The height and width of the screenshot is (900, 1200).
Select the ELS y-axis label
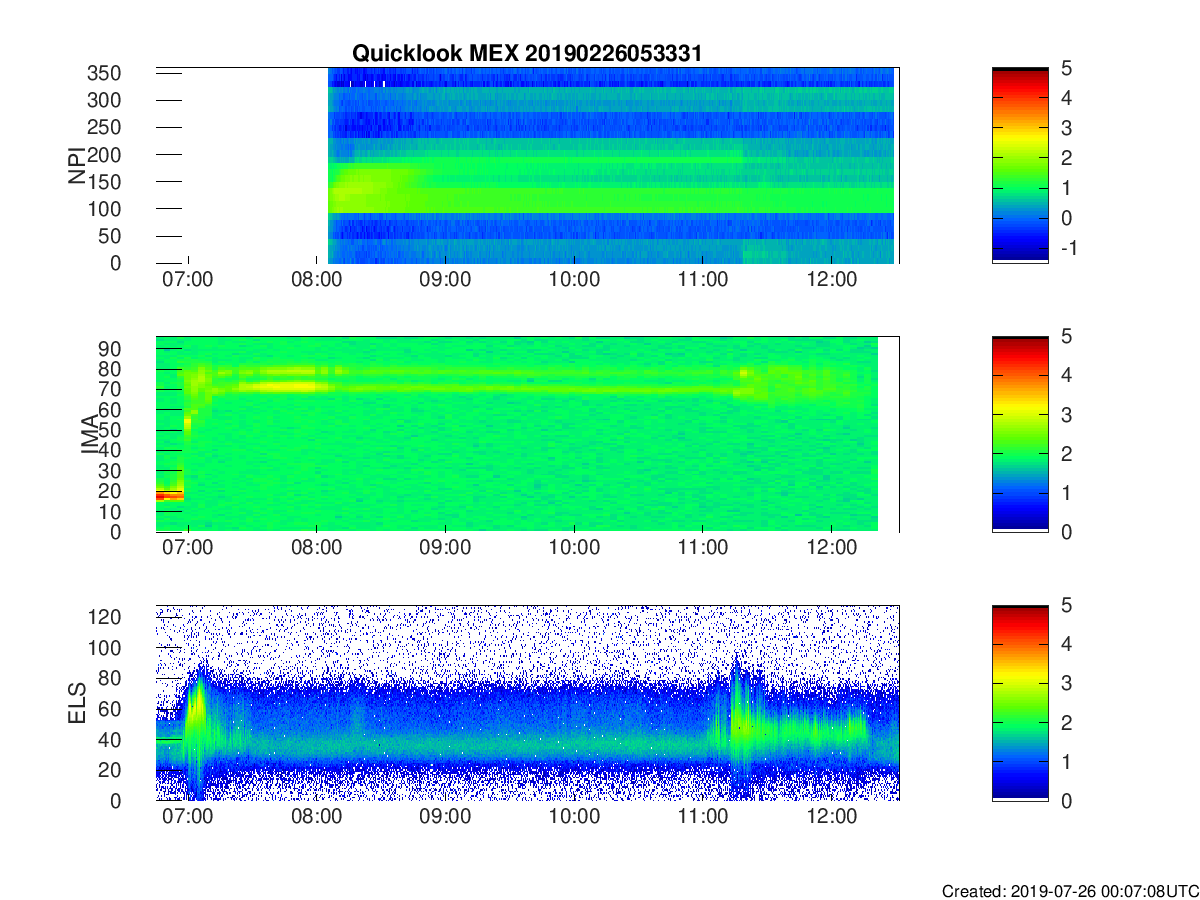(x=80, y=703)
